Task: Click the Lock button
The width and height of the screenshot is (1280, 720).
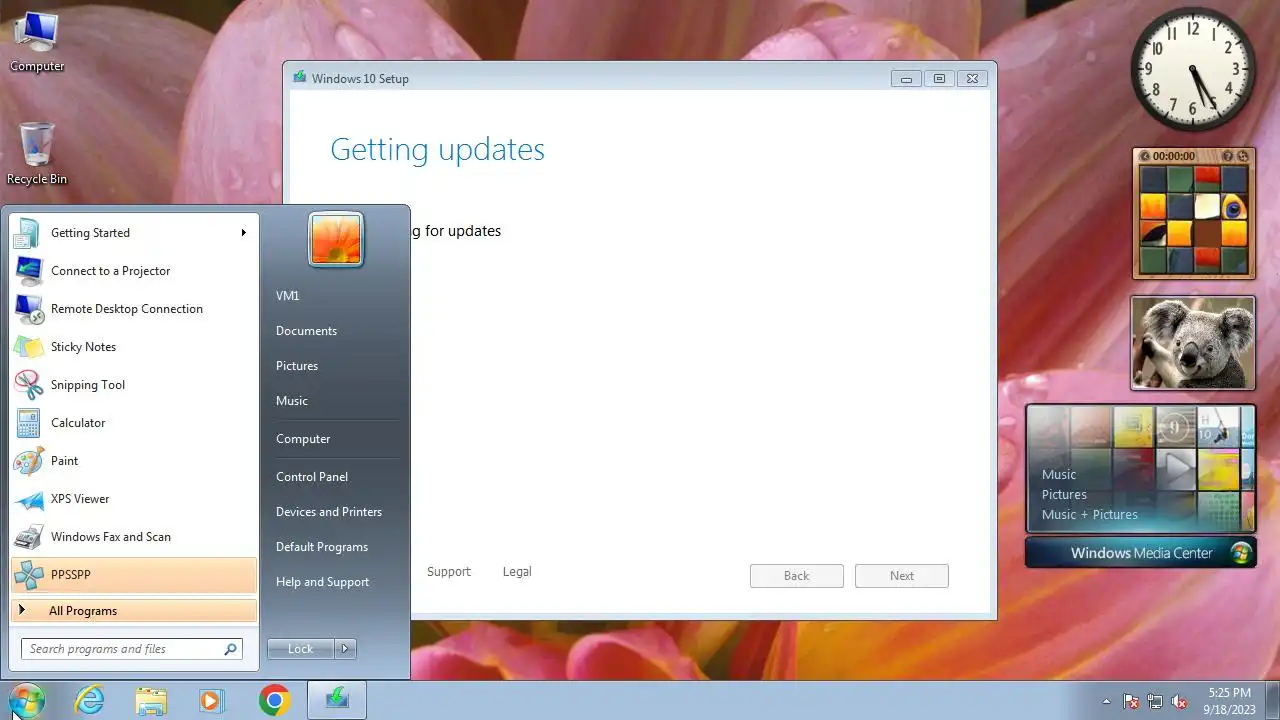Action: tap(301, 649)
